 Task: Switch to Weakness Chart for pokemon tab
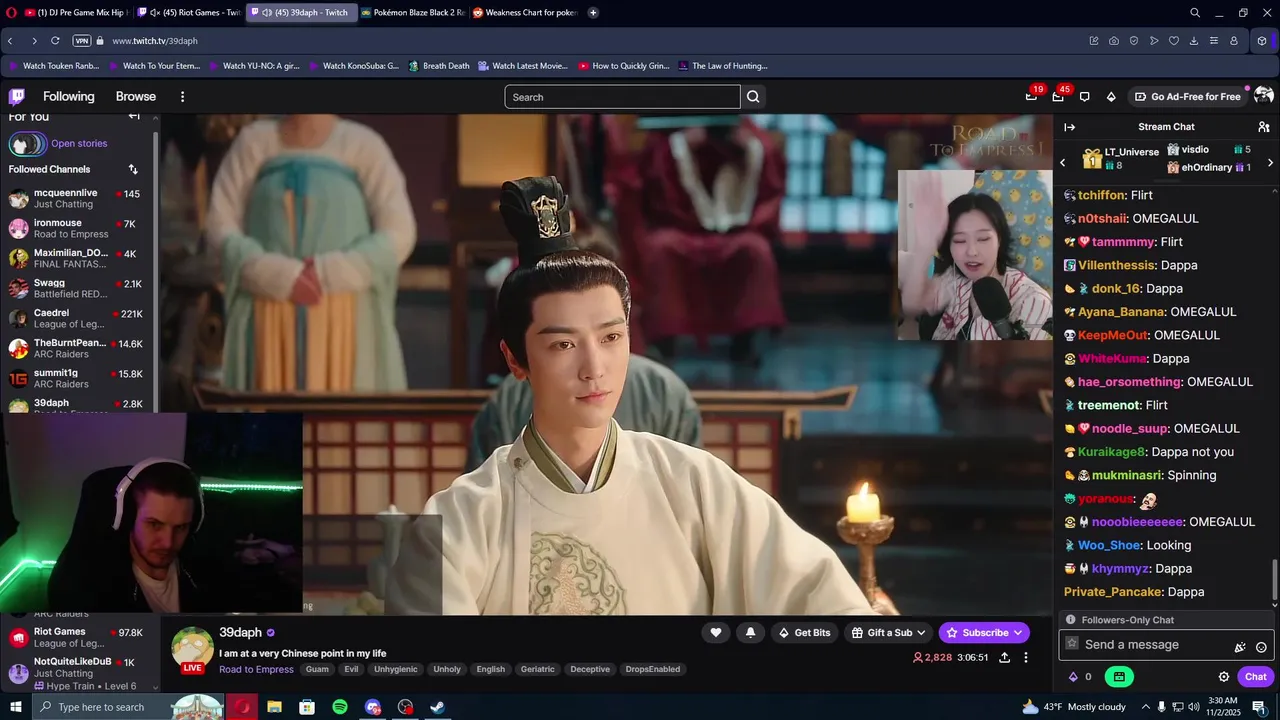524,13
